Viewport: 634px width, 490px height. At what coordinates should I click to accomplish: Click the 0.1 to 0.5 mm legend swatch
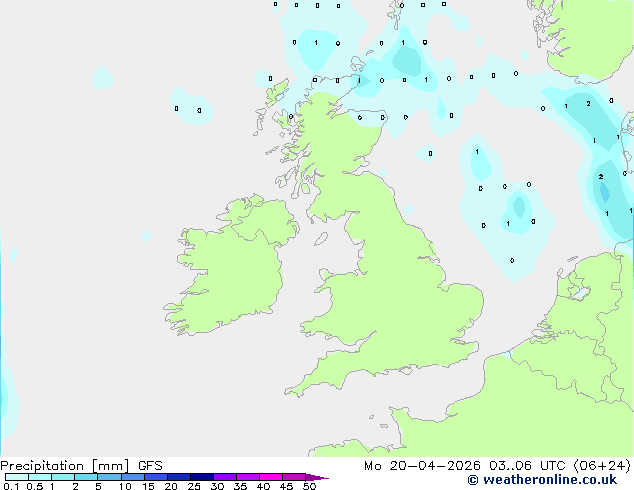[x=17, y=477]
